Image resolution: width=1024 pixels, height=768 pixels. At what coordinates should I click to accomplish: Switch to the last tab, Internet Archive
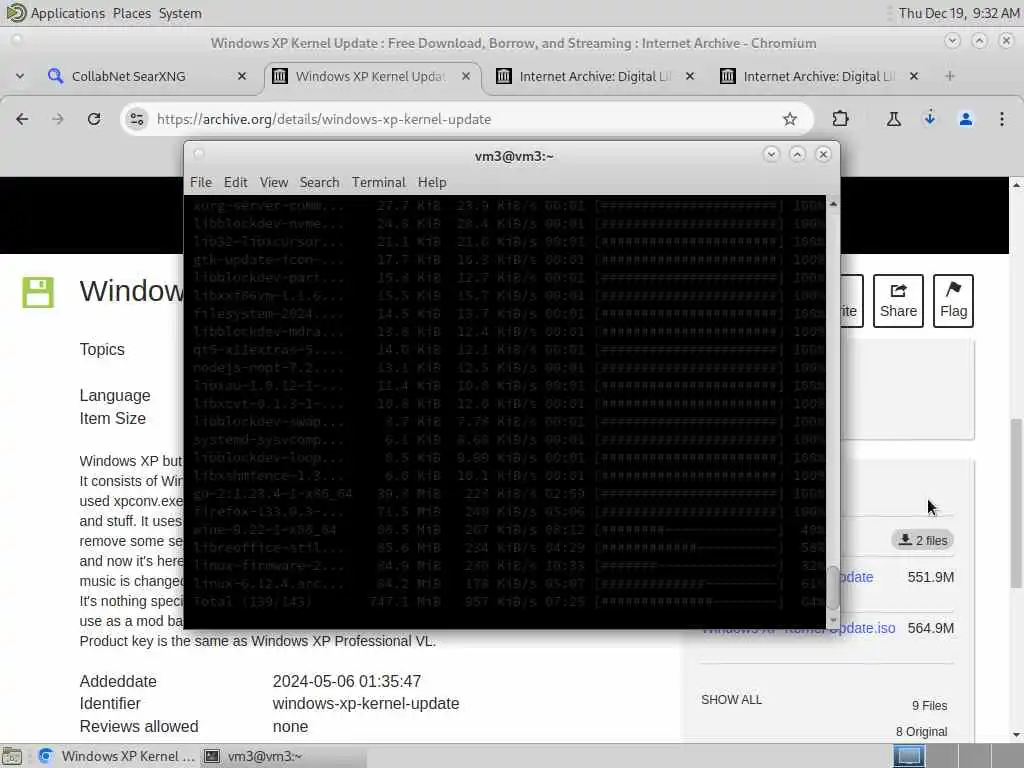[x=819, y=76]
